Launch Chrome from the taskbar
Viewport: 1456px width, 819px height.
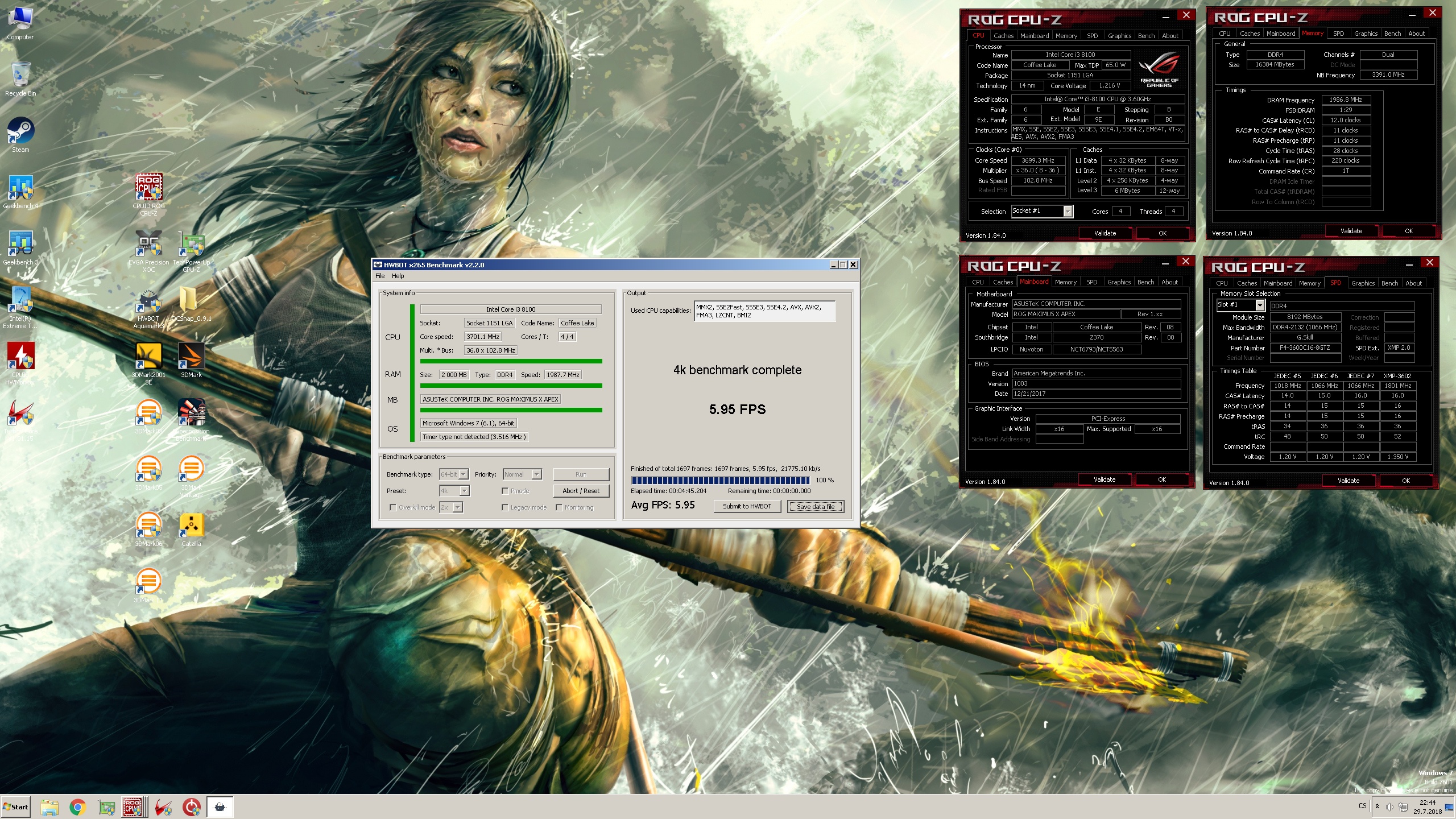[78, 807]
